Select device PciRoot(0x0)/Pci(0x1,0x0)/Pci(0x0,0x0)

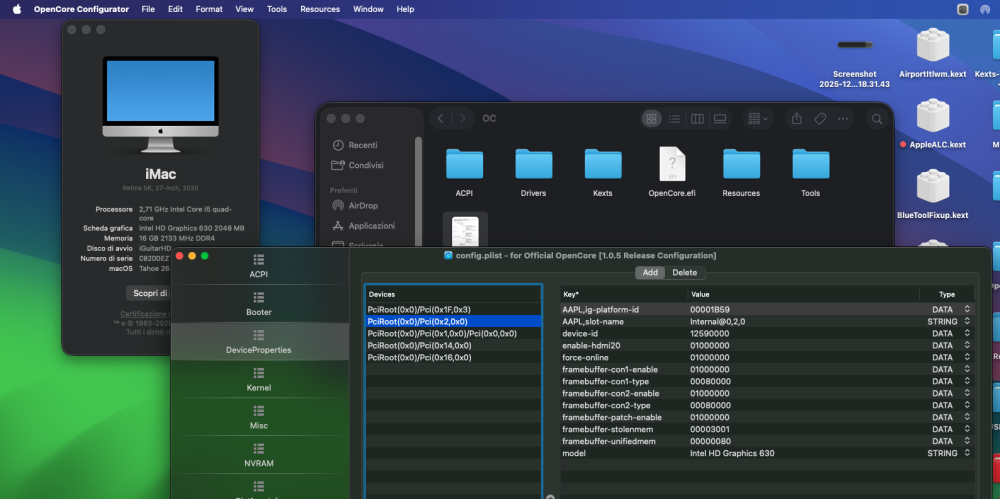[453, 333]
